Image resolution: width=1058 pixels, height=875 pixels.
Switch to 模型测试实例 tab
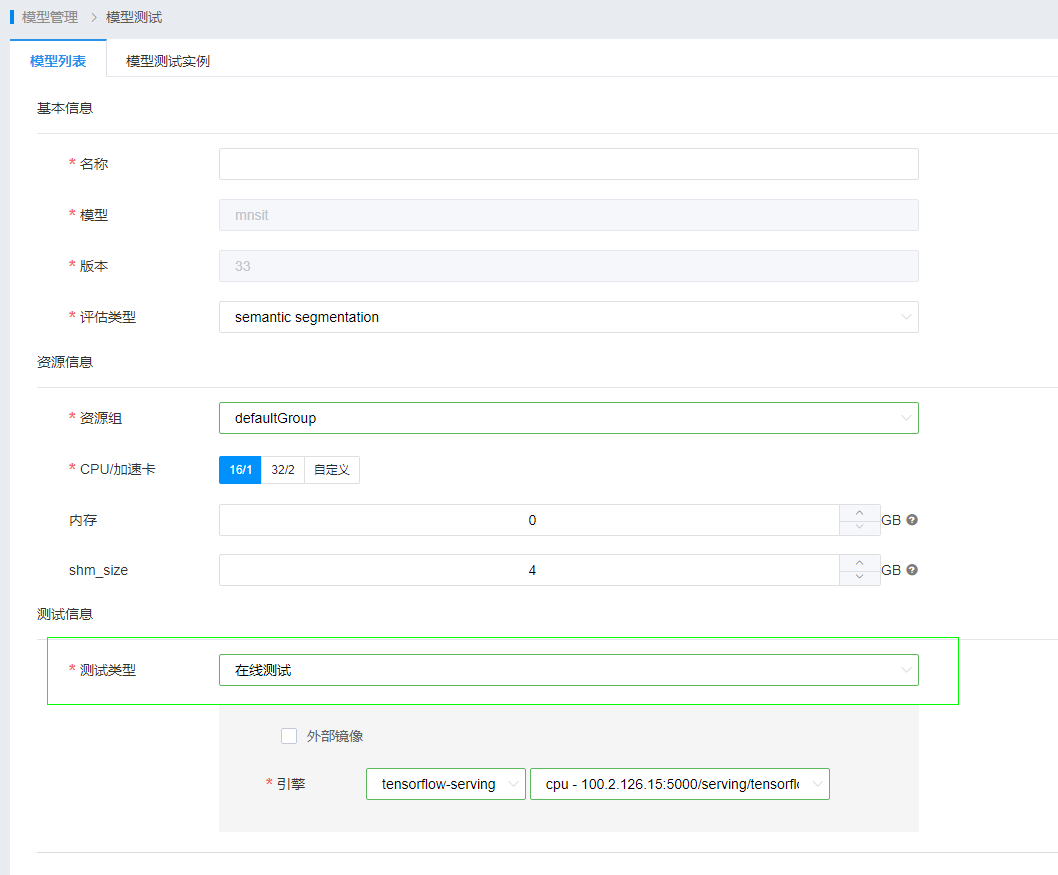click(168, 61)
